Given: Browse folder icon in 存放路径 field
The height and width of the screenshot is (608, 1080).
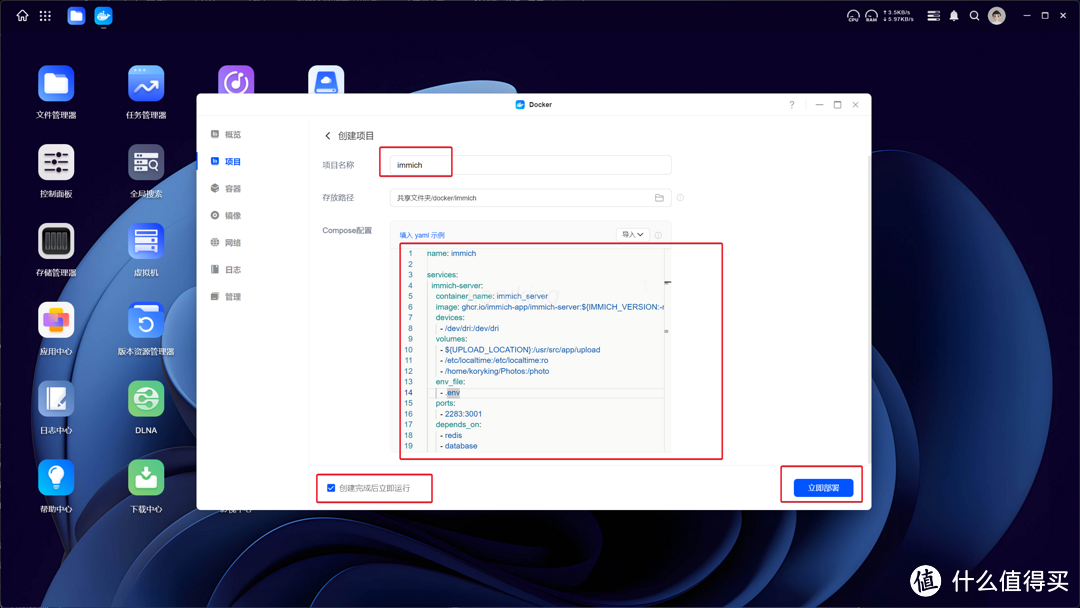Looking at the screenshot, I should point(659,198).
